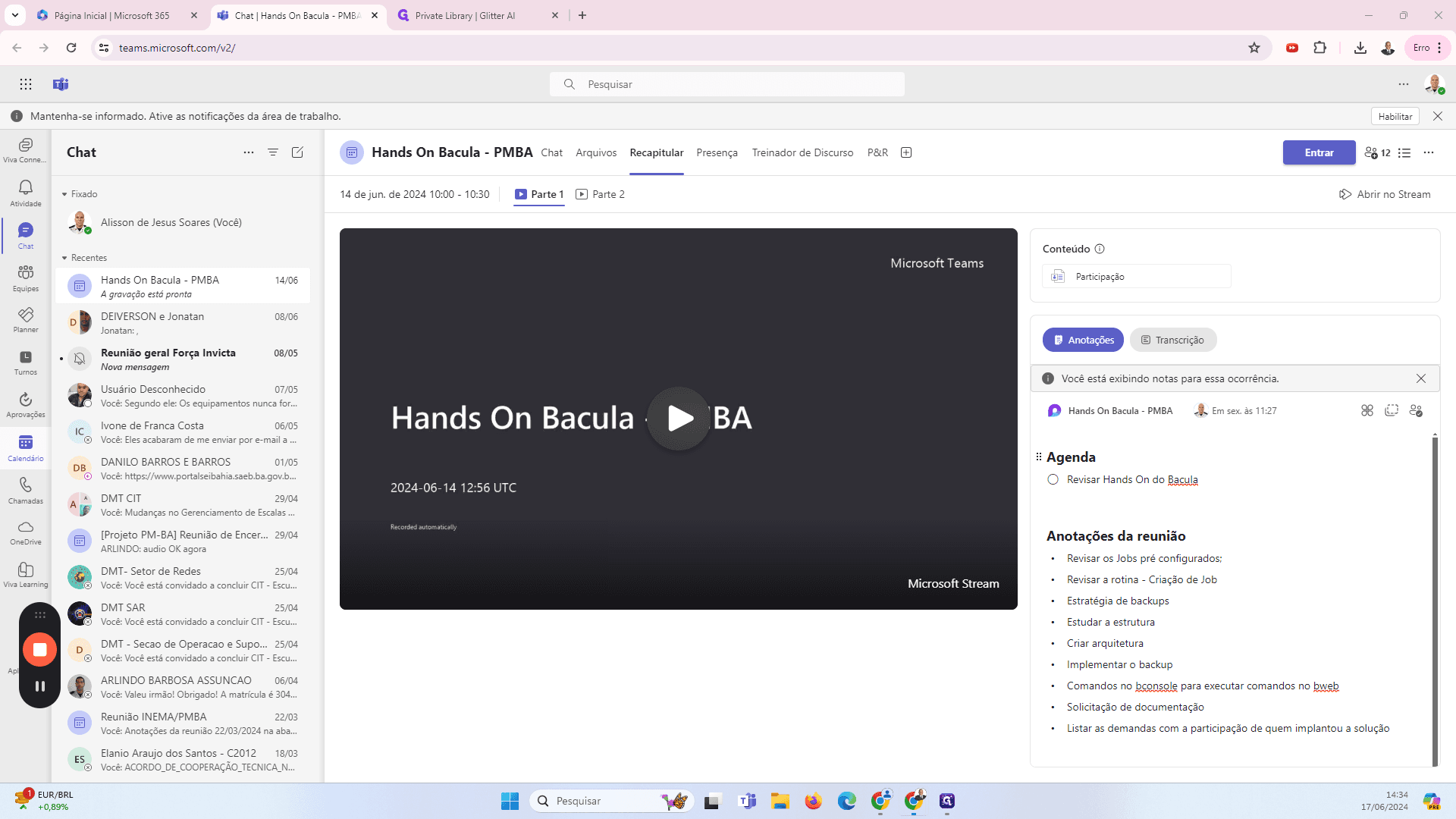Stop the screen recording red button

[x=40, y=650]
